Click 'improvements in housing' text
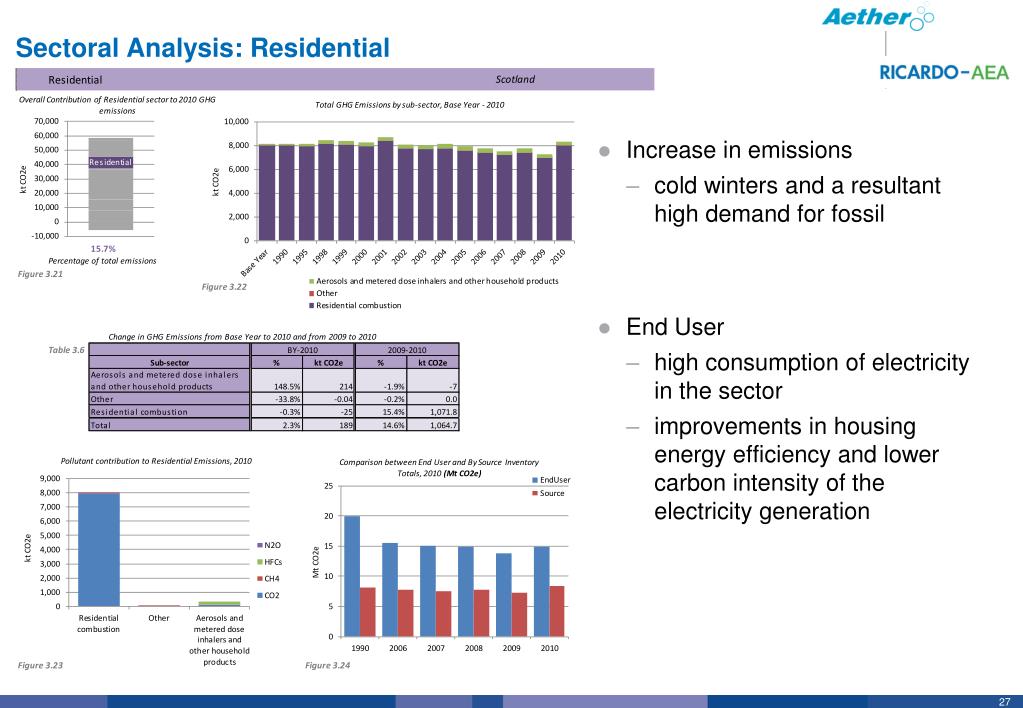Viewport: 1023px width, 708px height. click(785, 426)
